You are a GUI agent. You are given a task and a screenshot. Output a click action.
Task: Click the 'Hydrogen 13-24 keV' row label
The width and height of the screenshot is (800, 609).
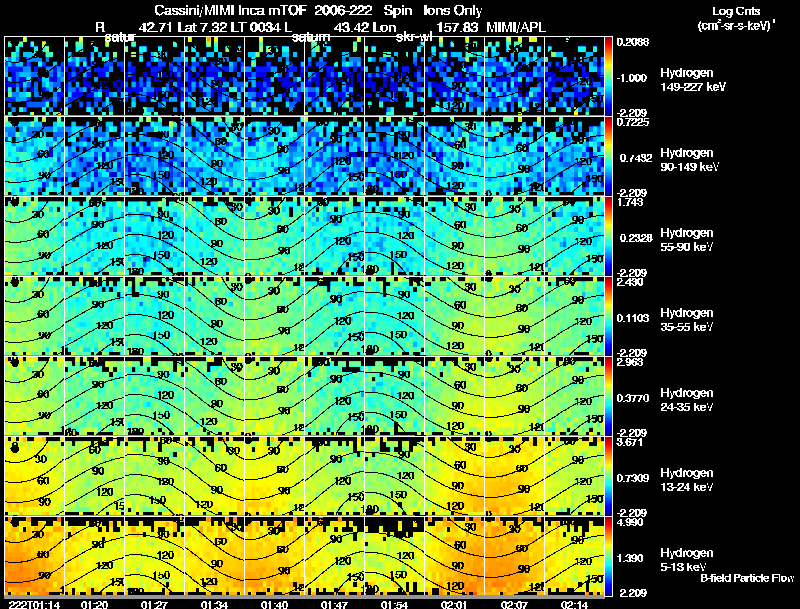[x=687, y=480]
